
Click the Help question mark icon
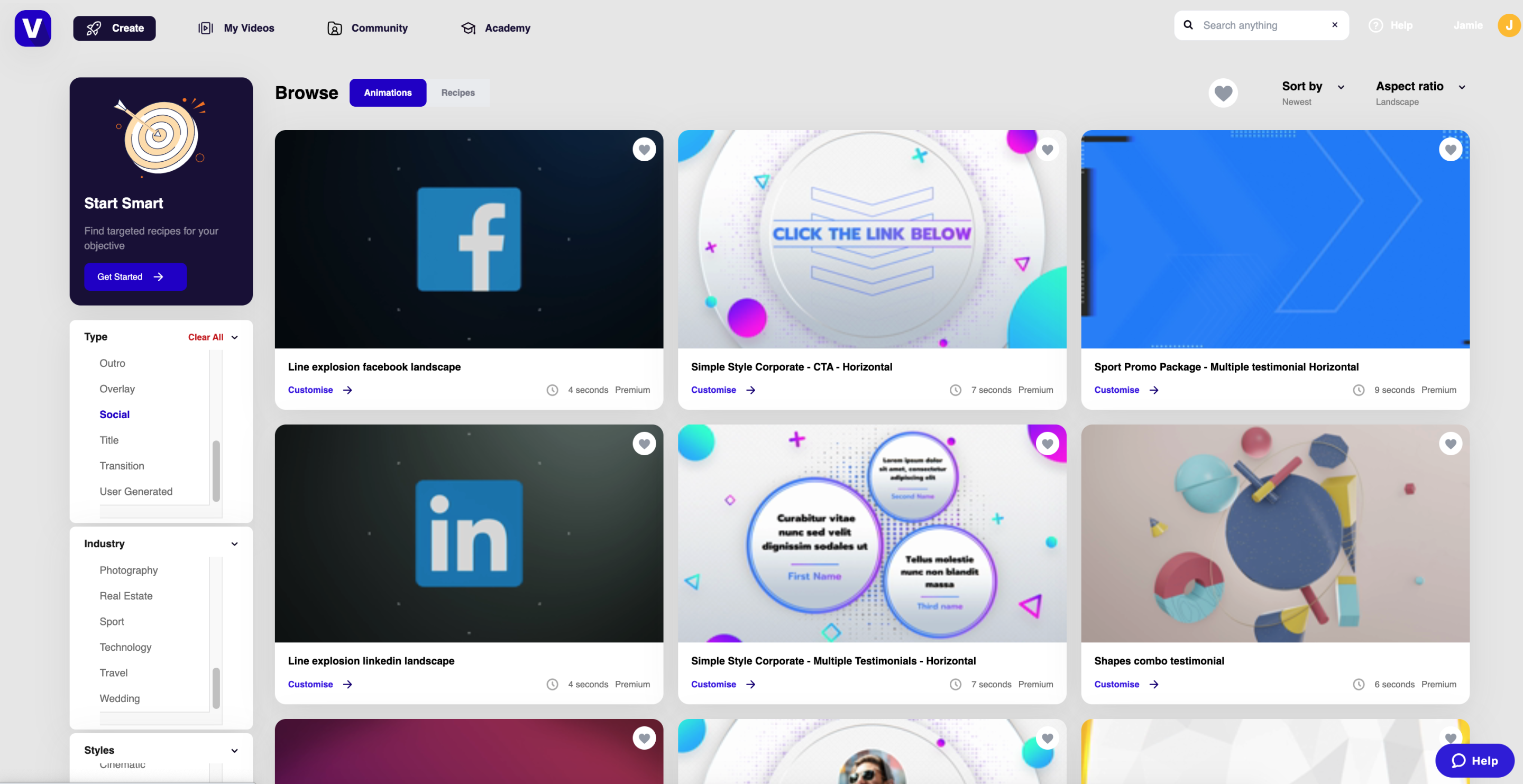[1375, 25]
